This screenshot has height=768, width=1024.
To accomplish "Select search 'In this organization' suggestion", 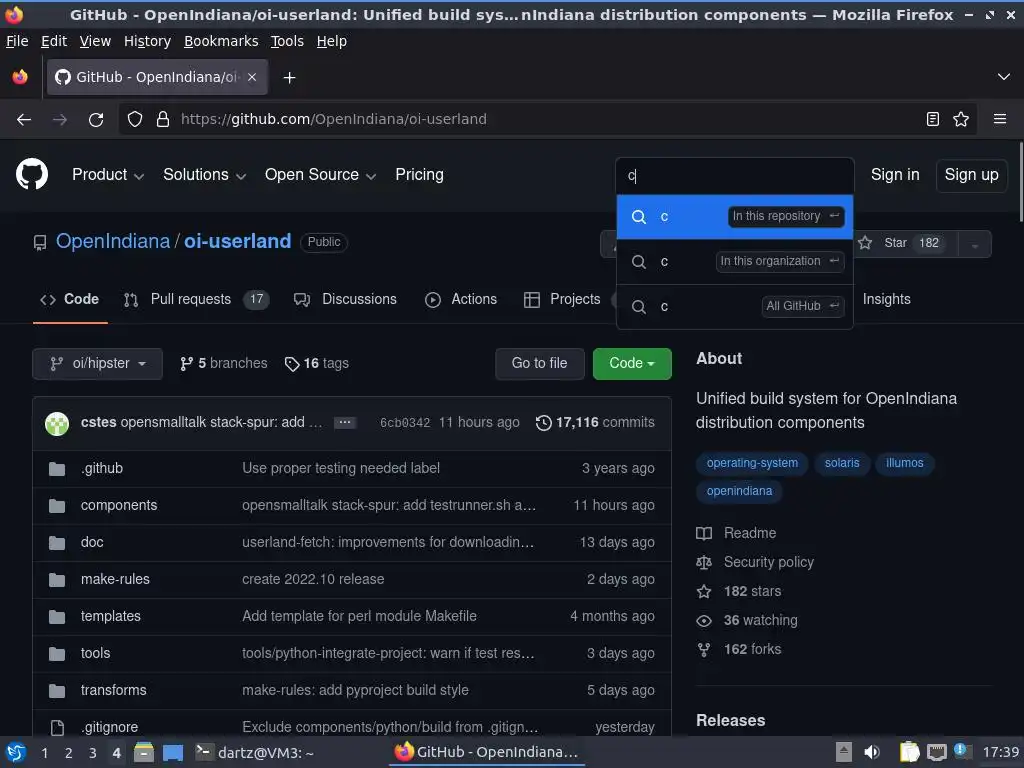I will [x=735, y=262].
